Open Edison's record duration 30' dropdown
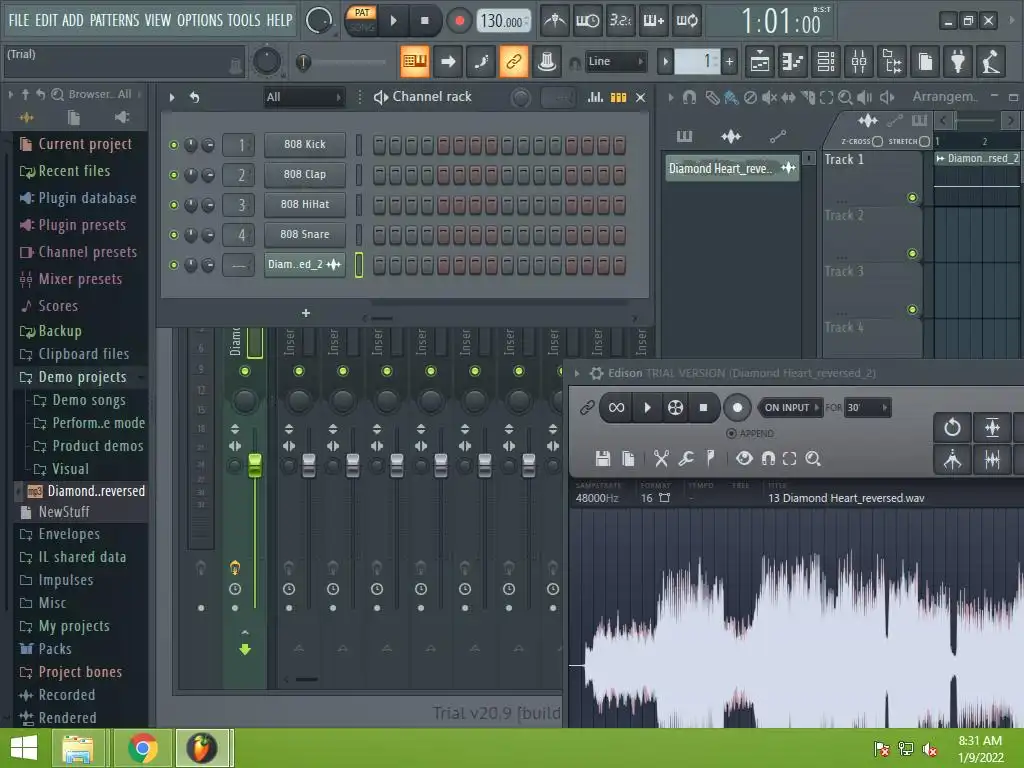 click(867, 408)
